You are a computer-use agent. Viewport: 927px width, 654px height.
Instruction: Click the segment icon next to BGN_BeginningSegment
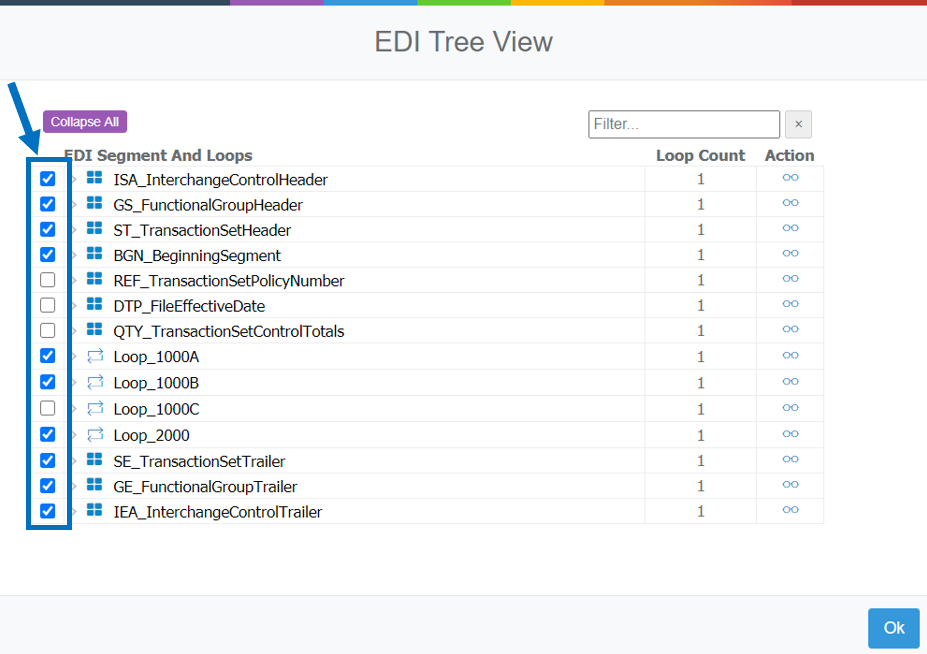(94, 255)
